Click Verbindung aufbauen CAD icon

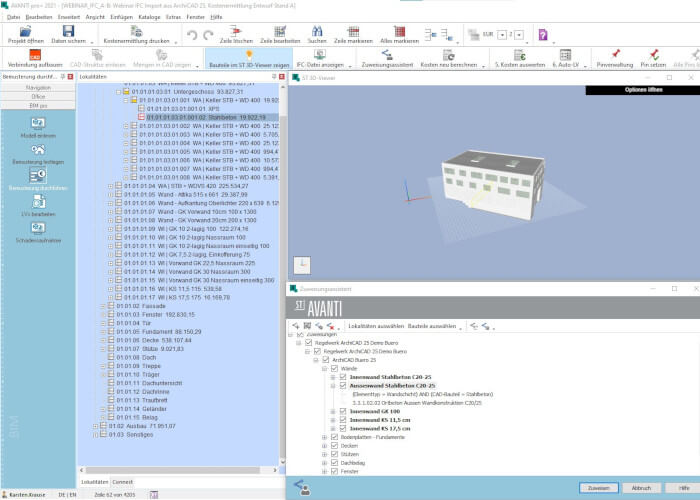tap(35, 55)
